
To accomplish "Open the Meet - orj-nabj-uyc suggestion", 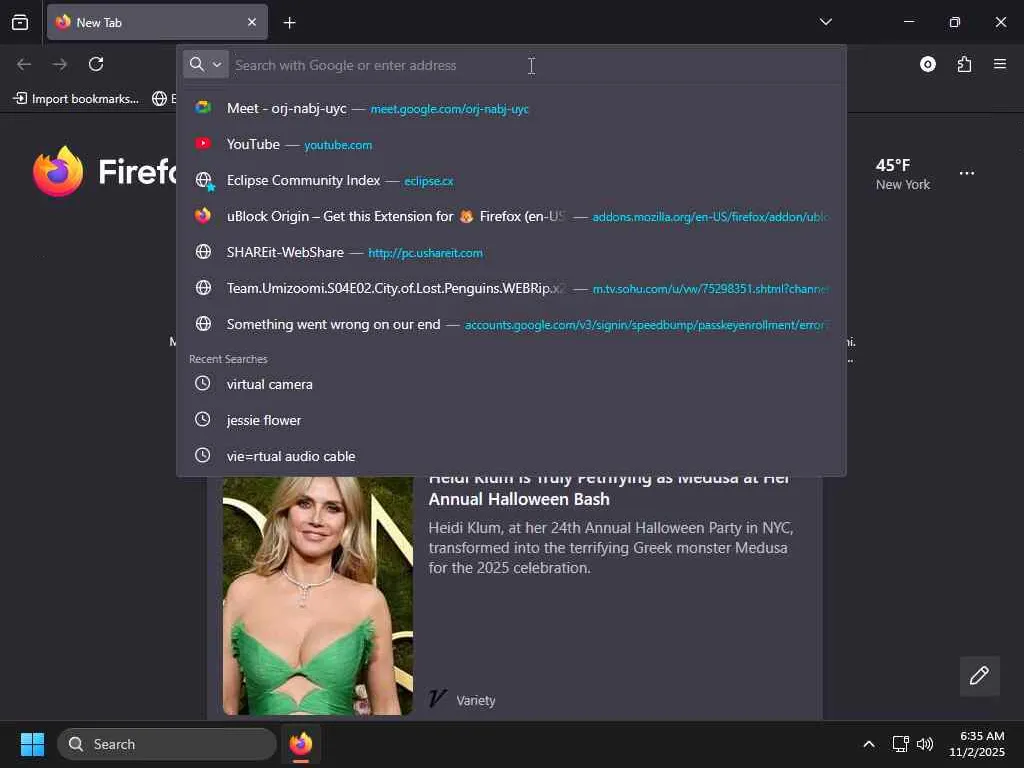I will (x=511, y=108).
